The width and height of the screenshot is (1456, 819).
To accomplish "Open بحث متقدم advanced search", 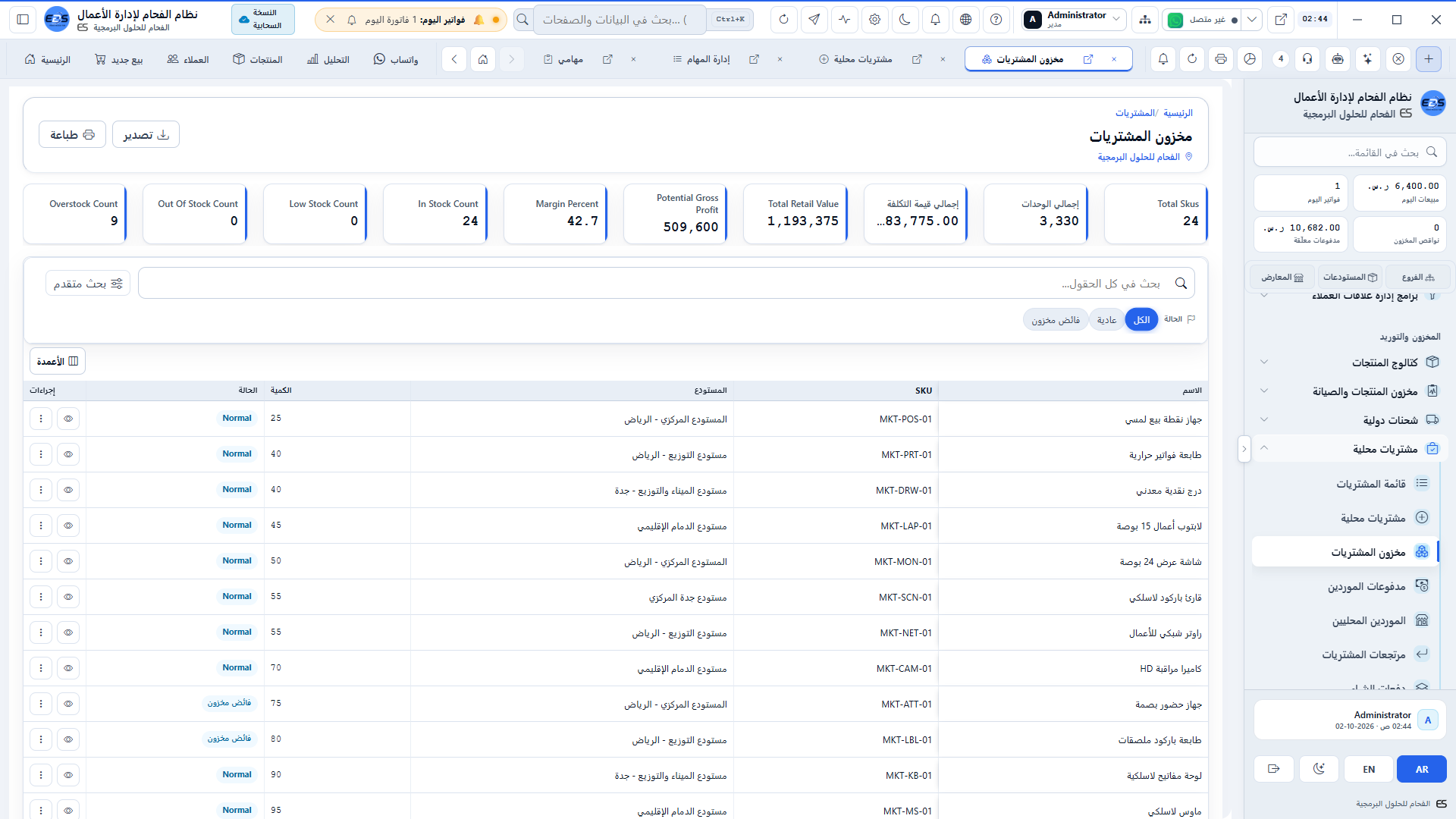I will click(x=88, y=283).
